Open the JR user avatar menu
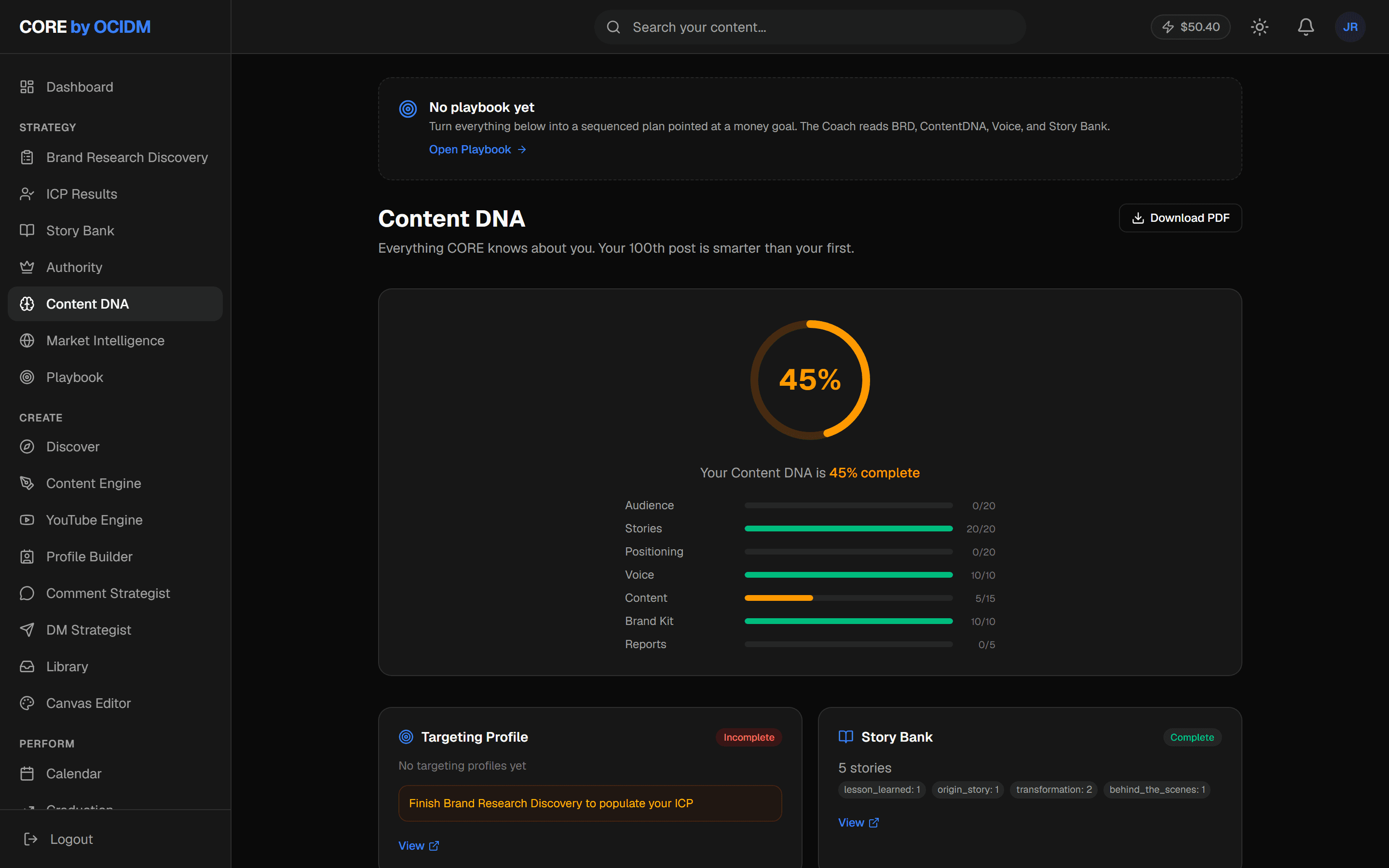Image resolution: width=1389 pixels, height=868 pixels. (x=1350, y=27)
